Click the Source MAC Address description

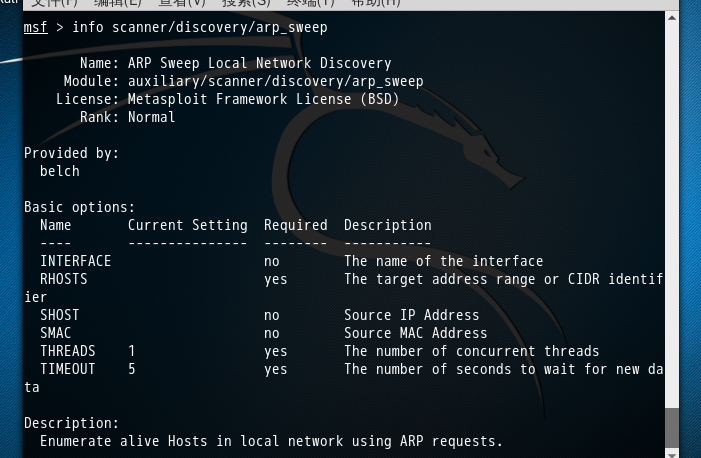point(415,333)
